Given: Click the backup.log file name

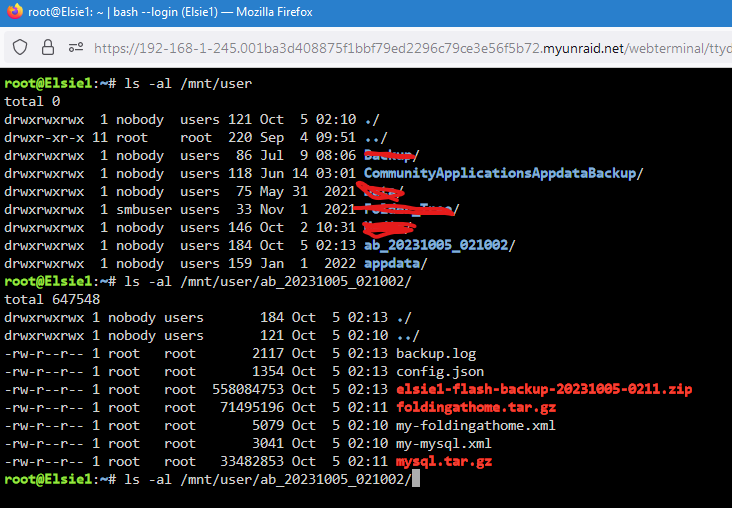Looking at the screenshot, I should pos(436,353).
